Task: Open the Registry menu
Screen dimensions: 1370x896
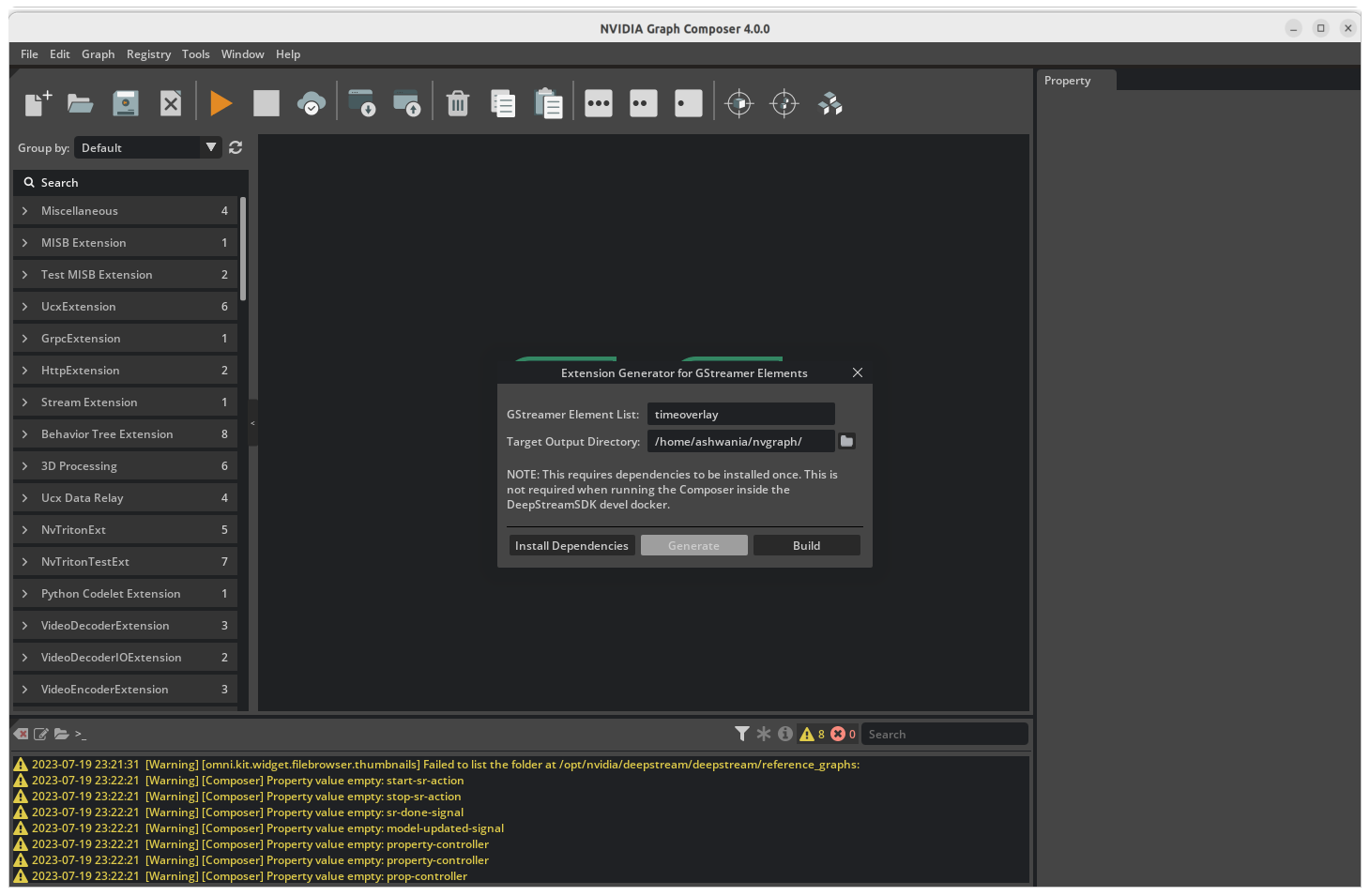Action: [x=149, y=54]
